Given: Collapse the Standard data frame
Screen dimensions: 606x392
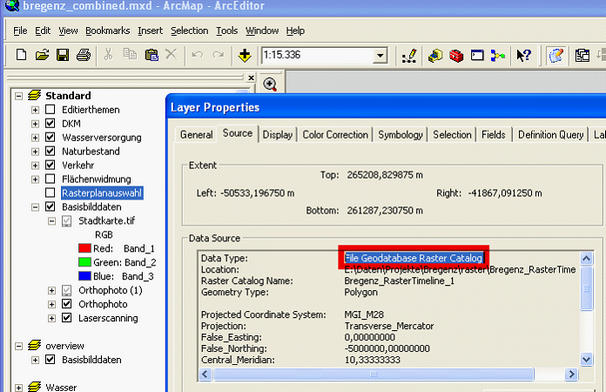Looking at the screenshot, I should 19,95.
